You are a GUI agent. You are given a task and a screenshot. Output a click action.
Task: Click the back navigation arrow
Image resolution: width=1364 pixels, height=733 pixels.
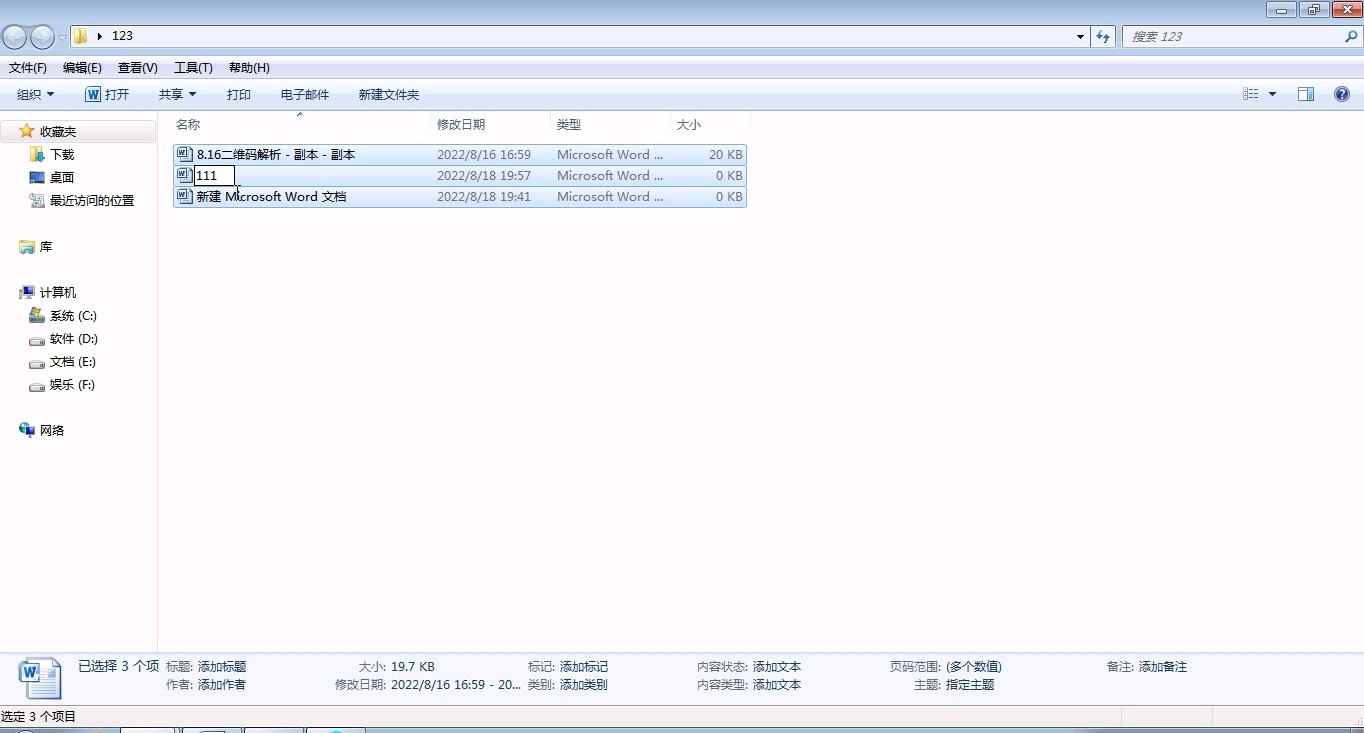pyautogui.click(x=14, y=36)
